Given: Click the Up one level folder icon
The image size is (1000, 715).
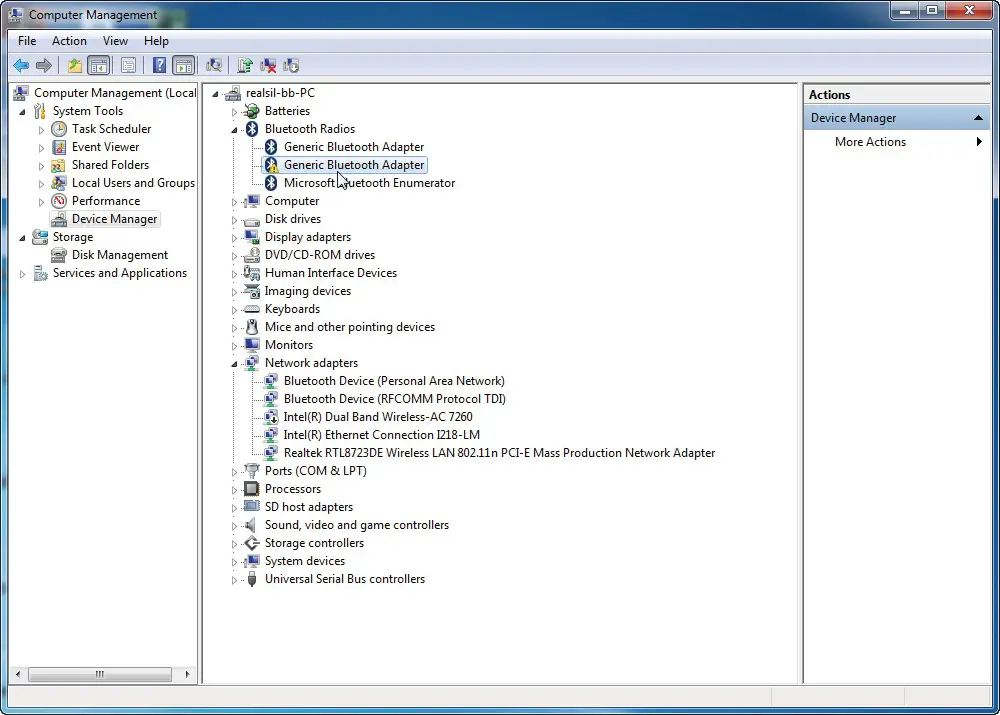Looking at the screenshot, I should tap(74, 66).
